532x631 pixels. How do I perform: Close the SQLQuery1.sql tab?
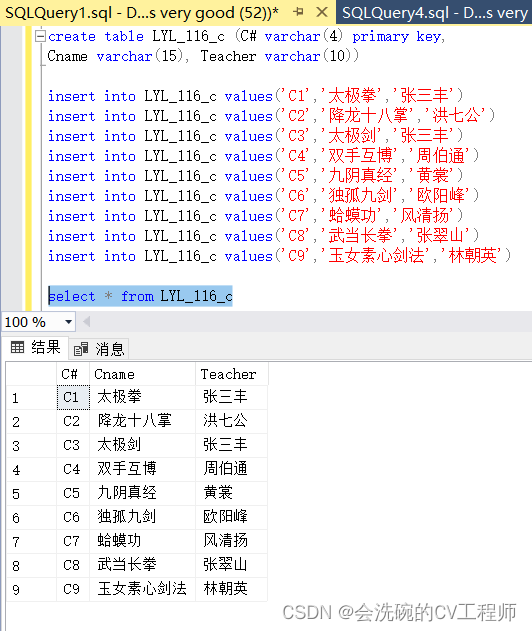(322, 12)
